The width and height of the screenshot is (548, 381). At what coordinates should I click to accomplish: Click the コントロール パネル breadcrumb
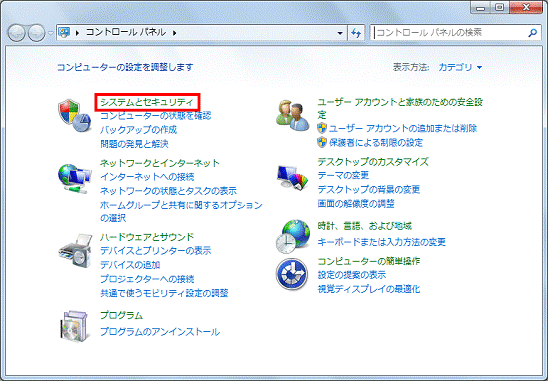pyautogui.click(x=126, y=33)
